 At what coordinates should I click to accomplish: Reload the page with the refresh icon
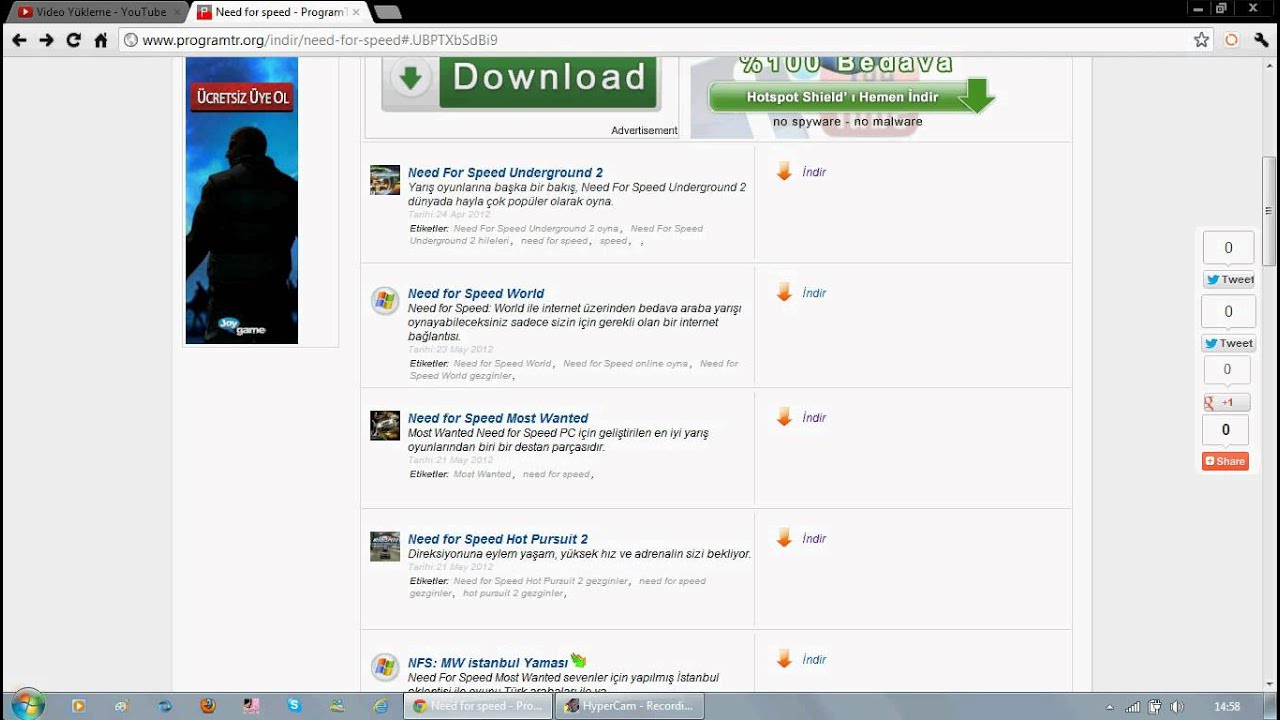[73, 40]
